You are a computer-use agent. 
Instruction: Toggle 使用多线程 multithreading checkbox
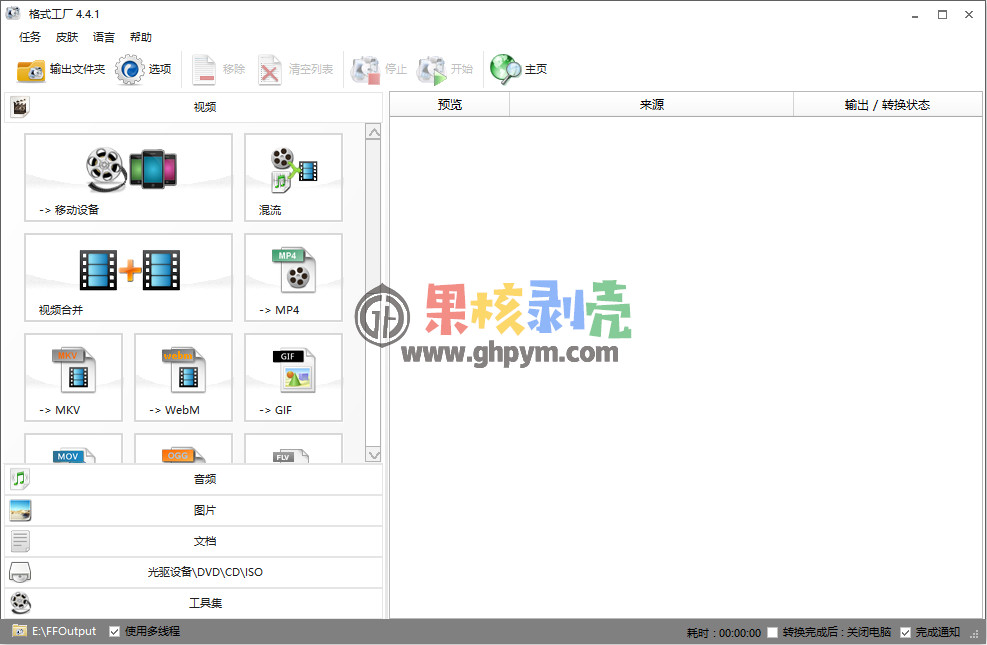point(114,631)
